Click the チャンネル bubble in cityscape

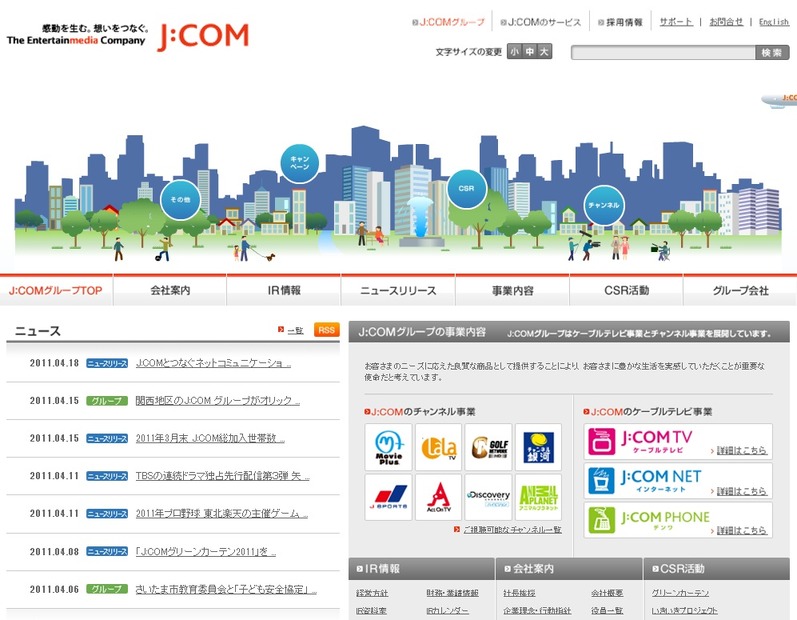(x=604, y=205)
